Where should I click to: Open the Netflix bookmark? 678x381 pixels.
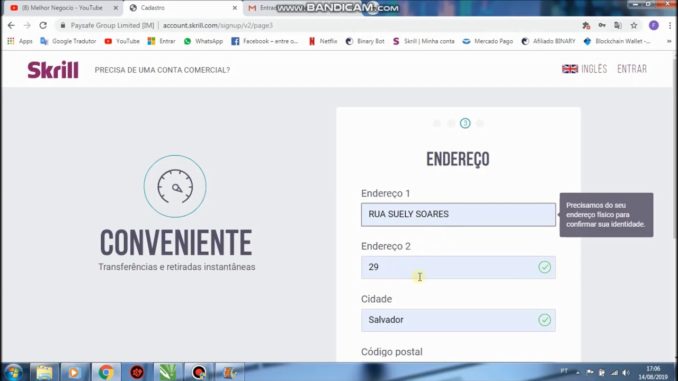(x=323, y=41)
